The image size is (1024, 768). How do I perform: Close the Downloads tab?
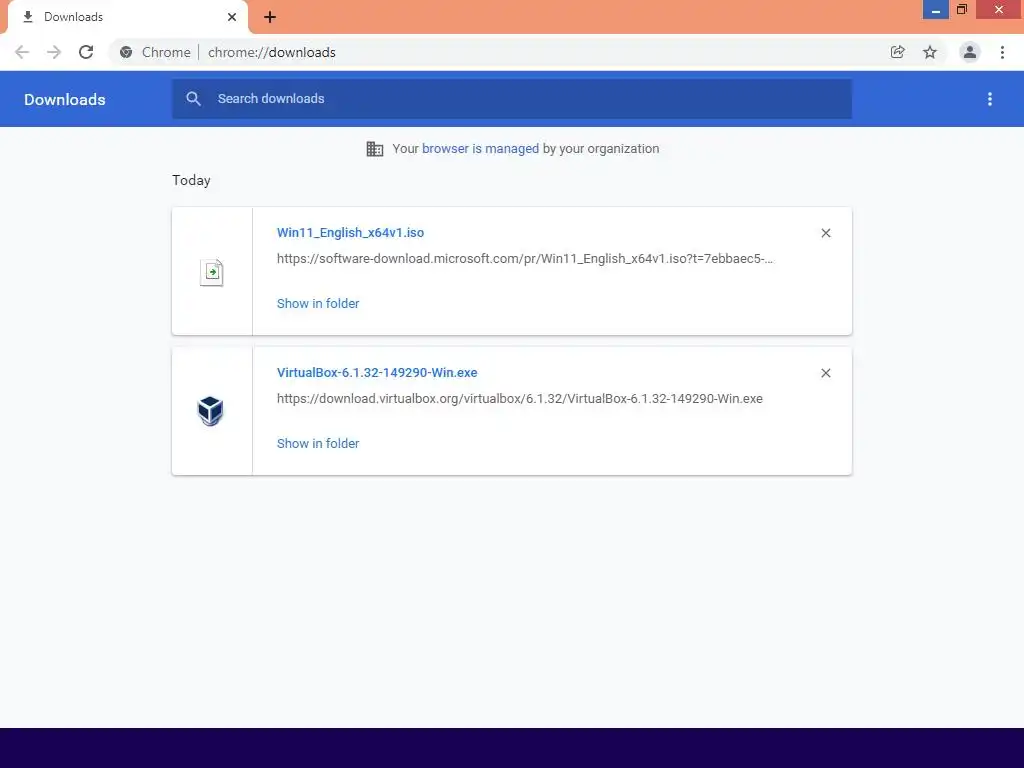coord(232,17)
